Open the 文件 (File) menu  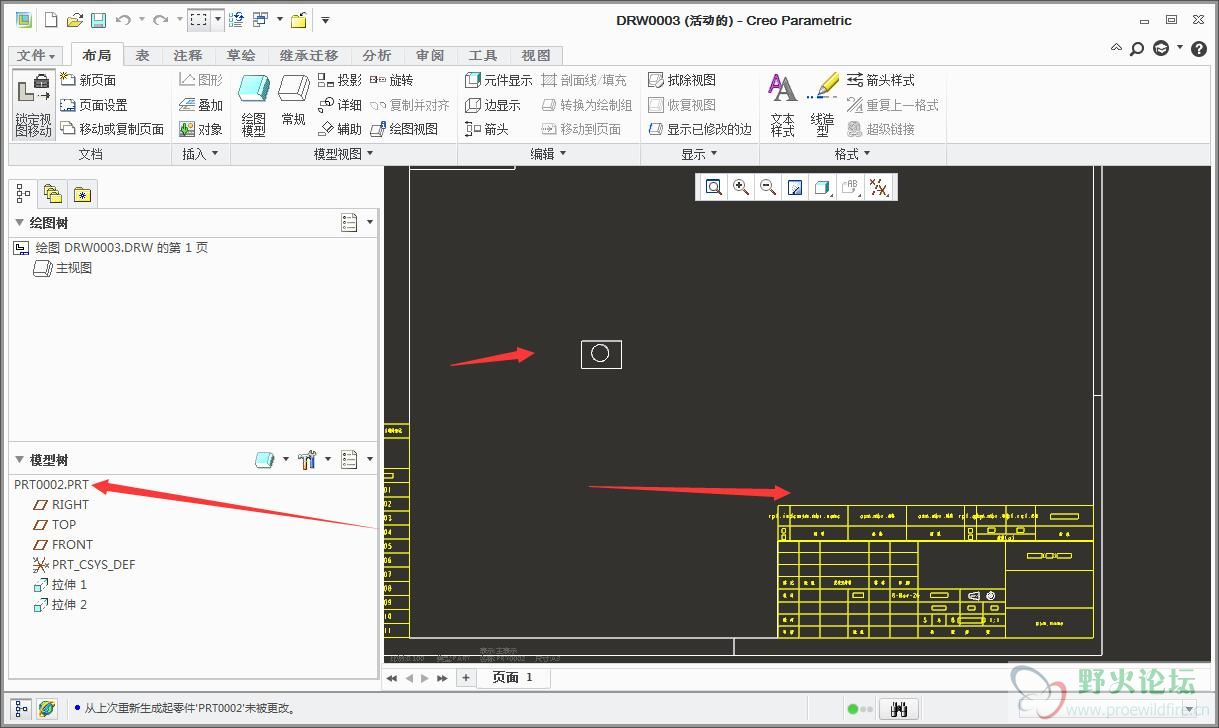(37, 56)
